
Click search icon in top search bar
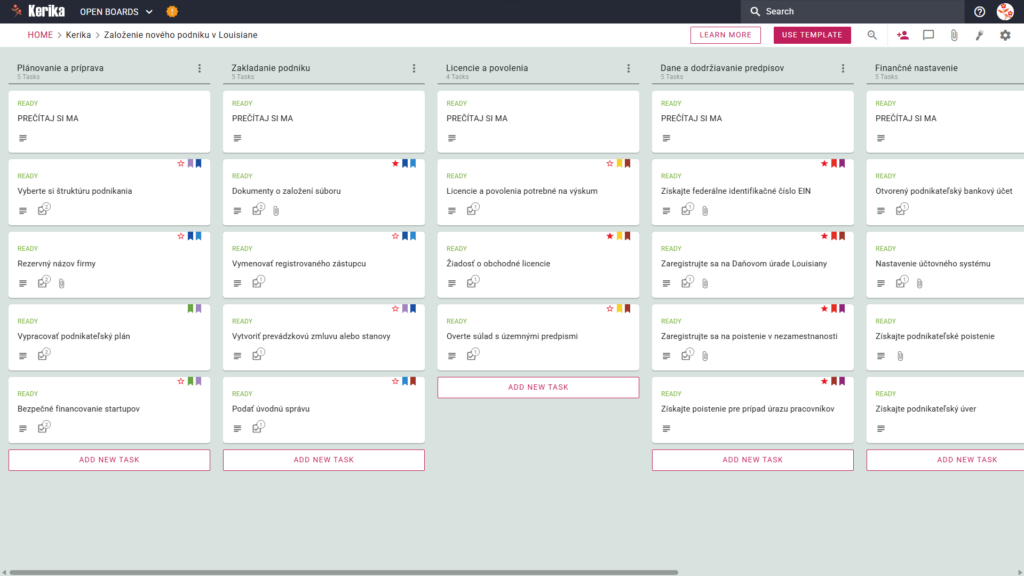[755, 12]
